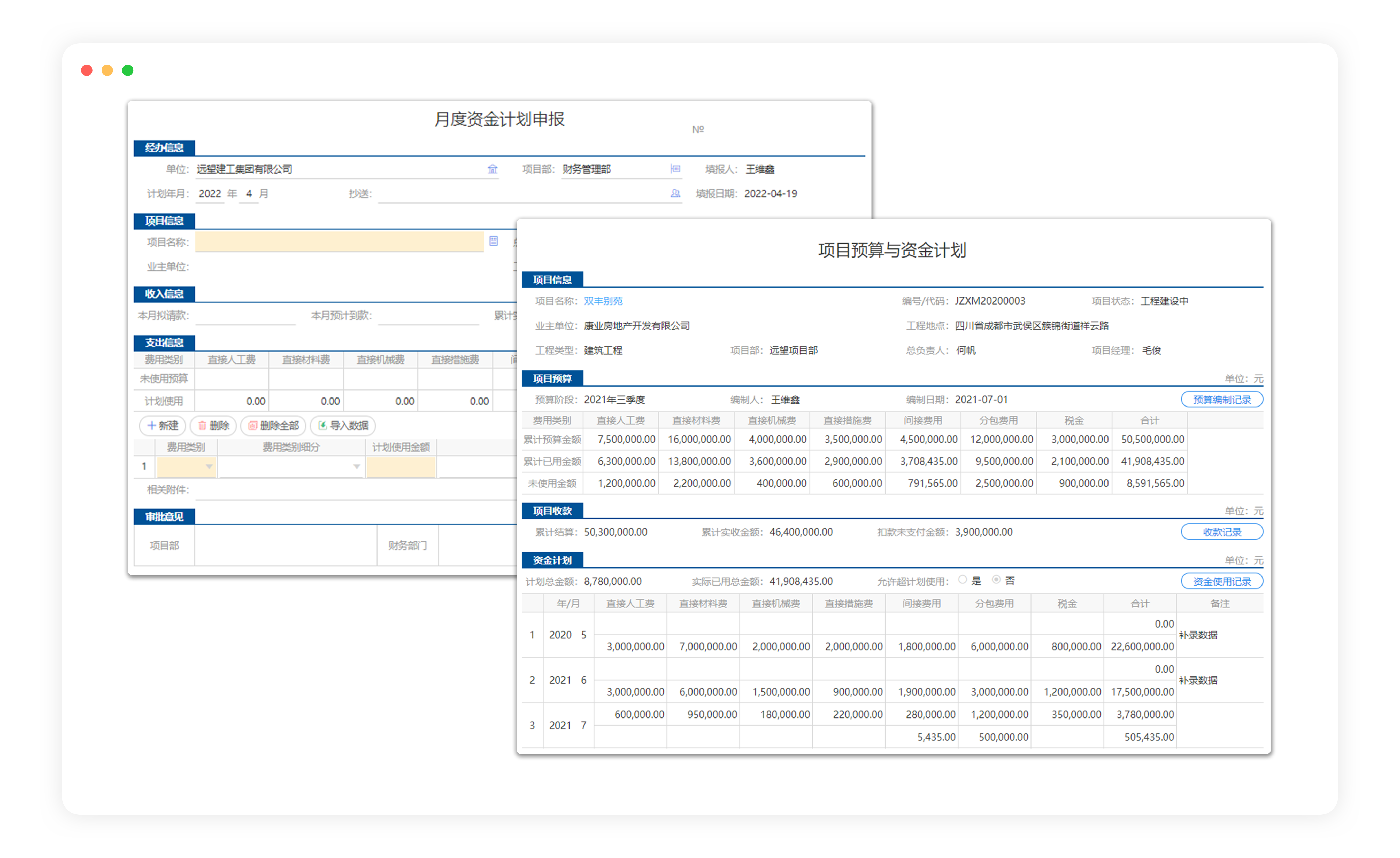This screenshot has width=1400, height=858.
Task: Click the 项目部 approval opinion cell
Action: [285, 545]
